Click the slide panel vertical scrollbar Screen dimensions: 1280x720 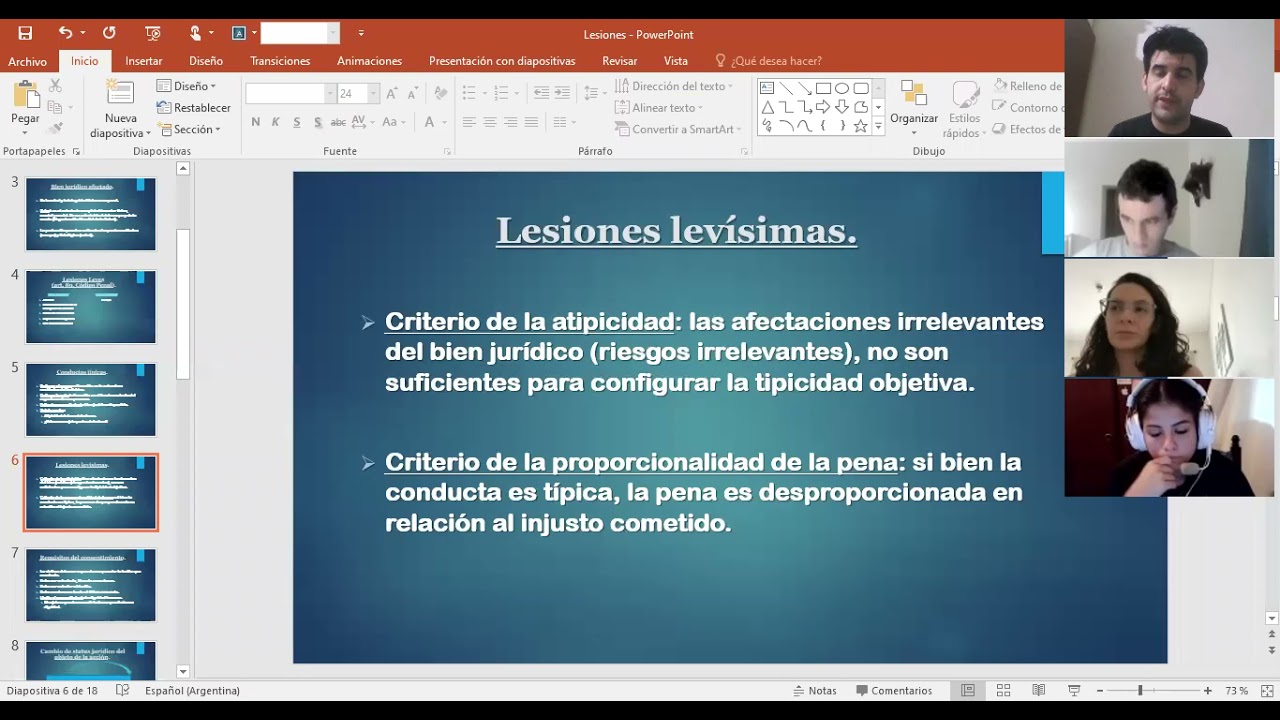(183, 304)
